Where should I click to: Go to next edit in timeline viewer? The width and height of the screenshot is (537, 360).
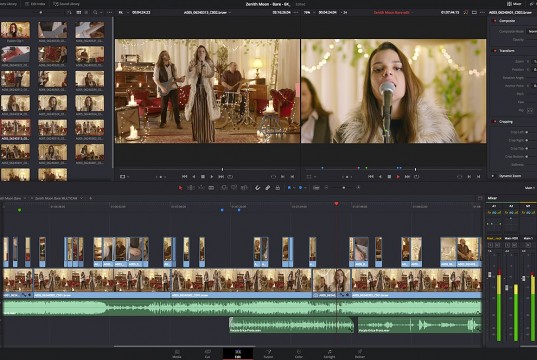tap(407, 177)
